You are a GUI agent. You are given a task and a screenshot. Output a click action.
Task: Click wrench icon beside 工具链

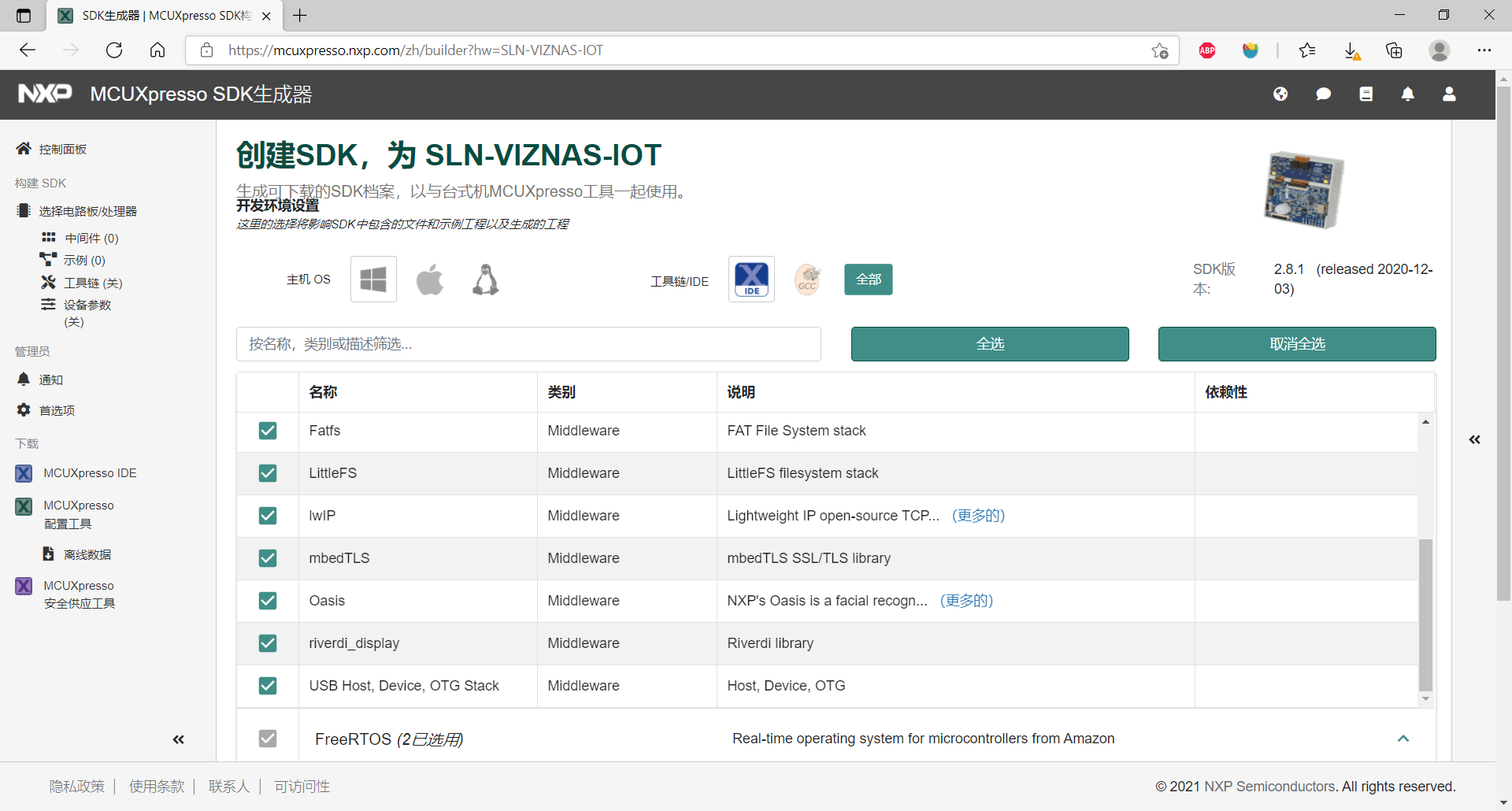tap(49, 282)
